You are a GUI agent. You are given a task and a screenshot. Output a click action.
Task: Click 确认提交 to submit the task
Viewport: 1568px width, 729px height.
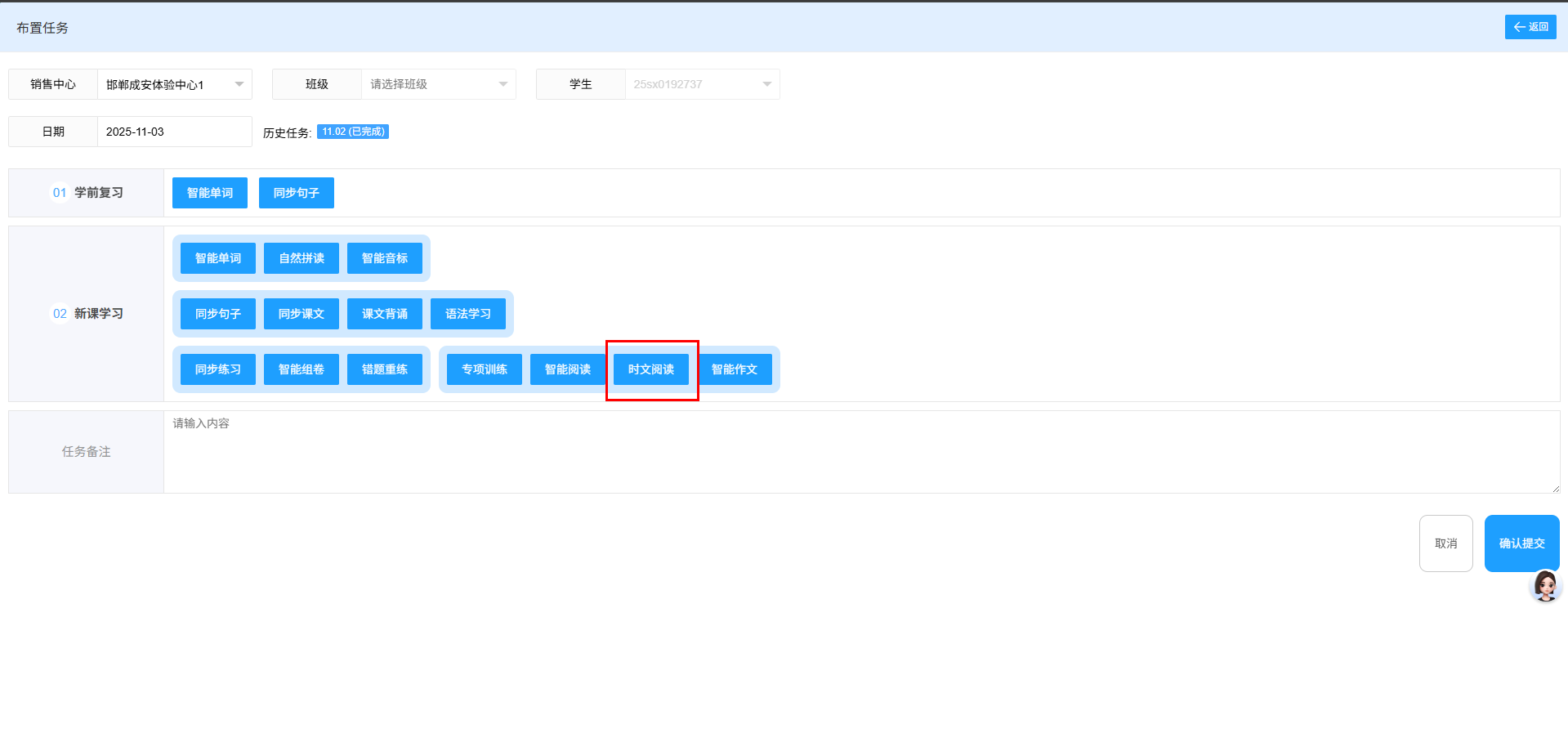1521,543
